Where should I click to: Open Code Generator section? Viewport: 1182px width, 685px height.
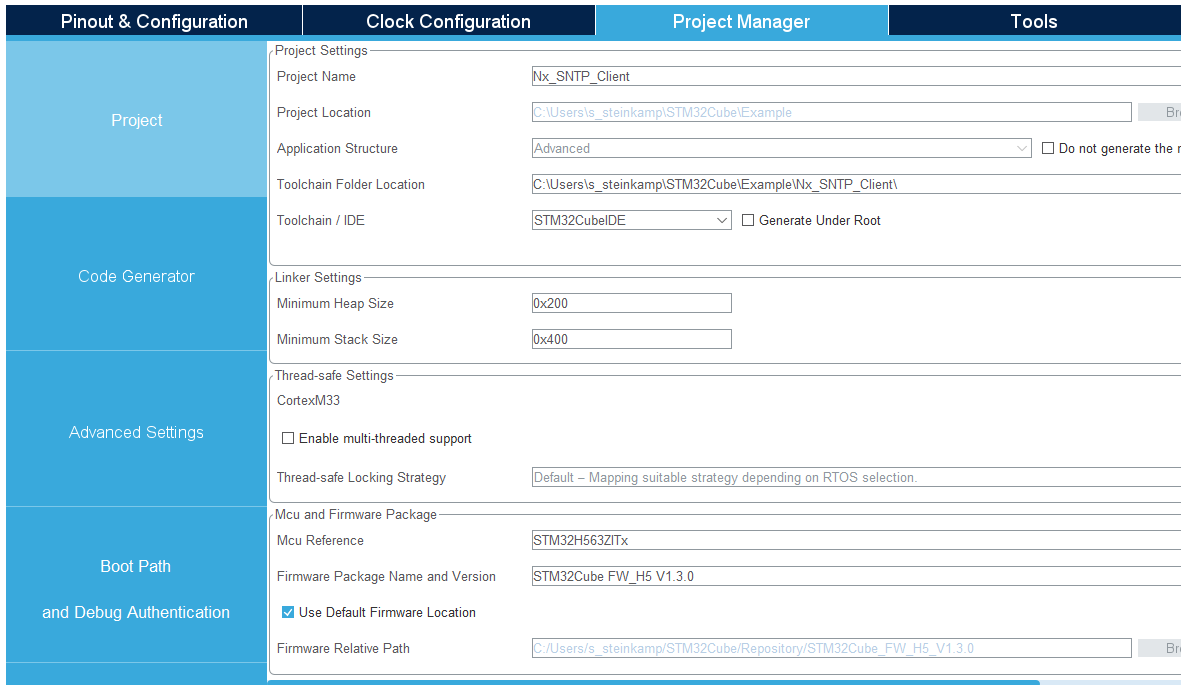[136, 276]
